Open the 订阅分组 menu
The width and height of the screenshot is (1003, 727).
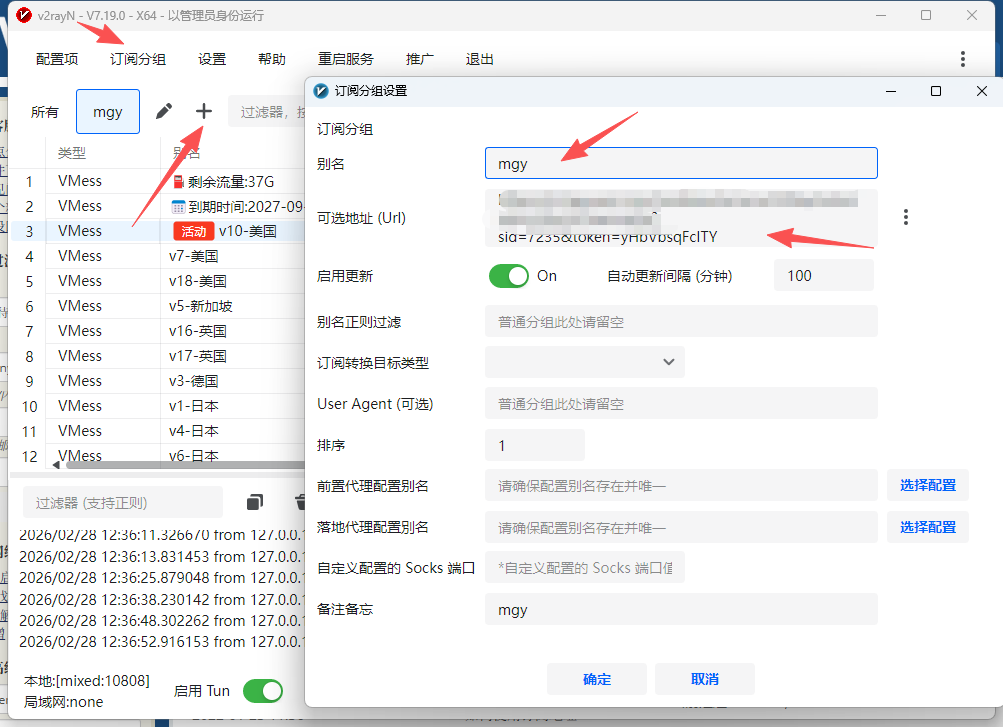tap(138, 59)
